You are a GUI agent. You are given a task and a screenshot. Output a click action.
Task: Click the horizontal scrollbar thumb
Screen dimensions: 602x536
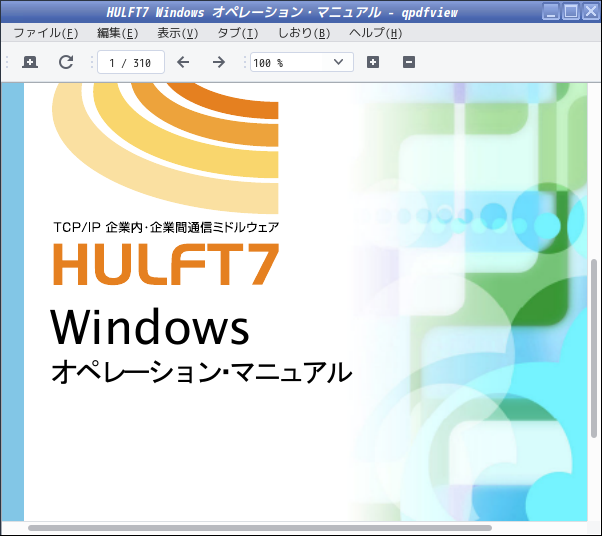tap(260, 528)
